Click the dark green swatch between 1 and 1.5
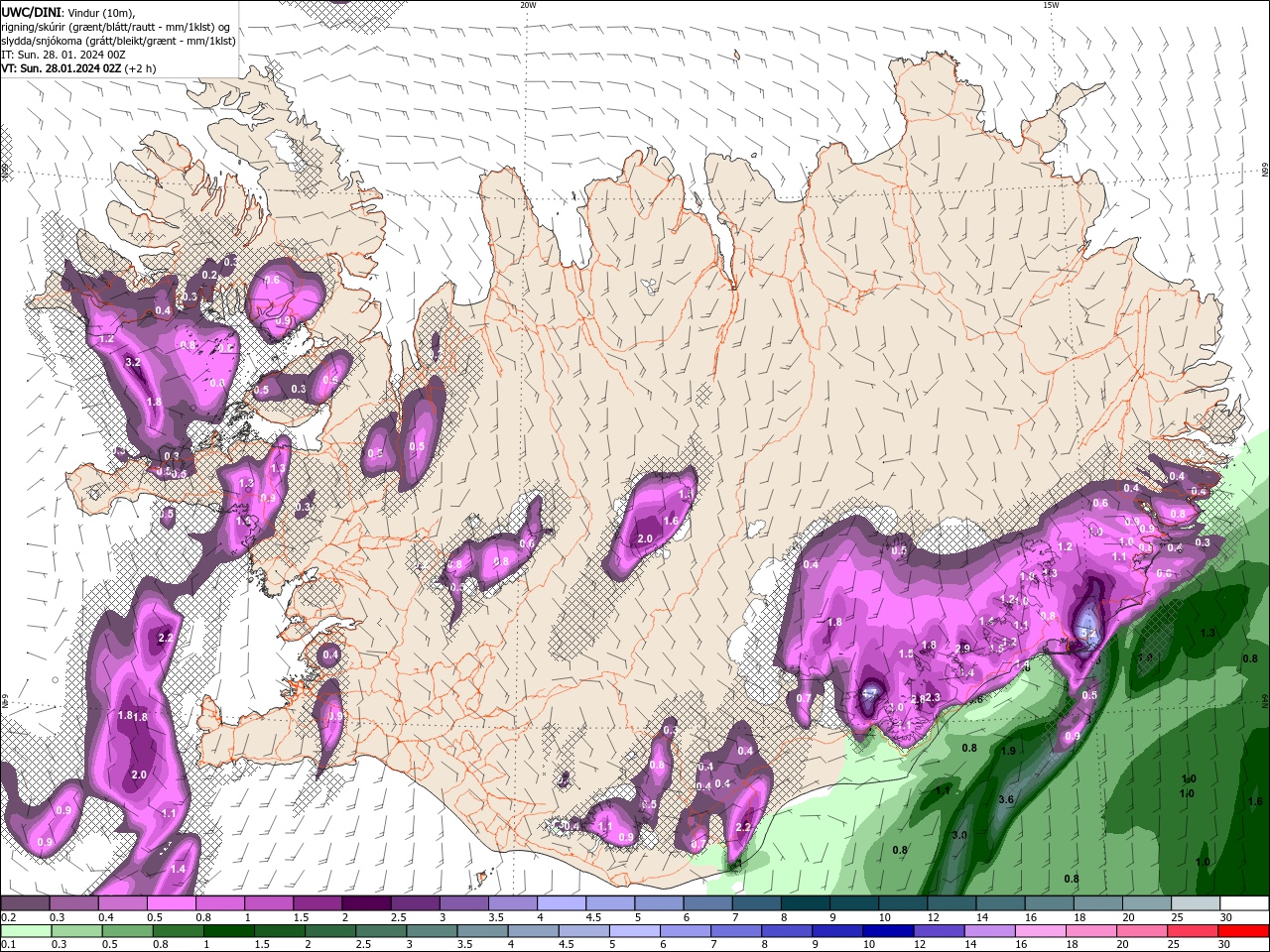The width and height of the screenshot is (1270, 952). click(x=227, y=931)
